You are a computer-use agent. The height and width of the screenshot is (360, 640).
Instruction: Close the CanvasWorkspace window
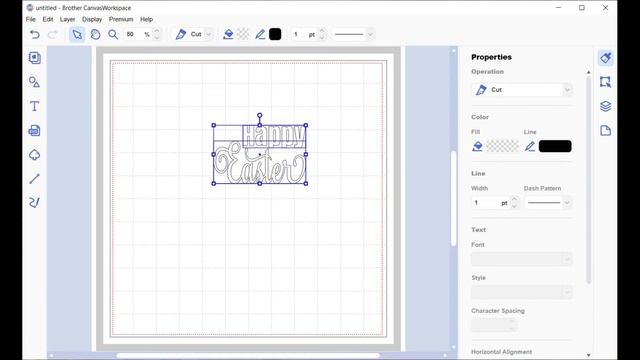pyautogui.click(x=605, y=8)
